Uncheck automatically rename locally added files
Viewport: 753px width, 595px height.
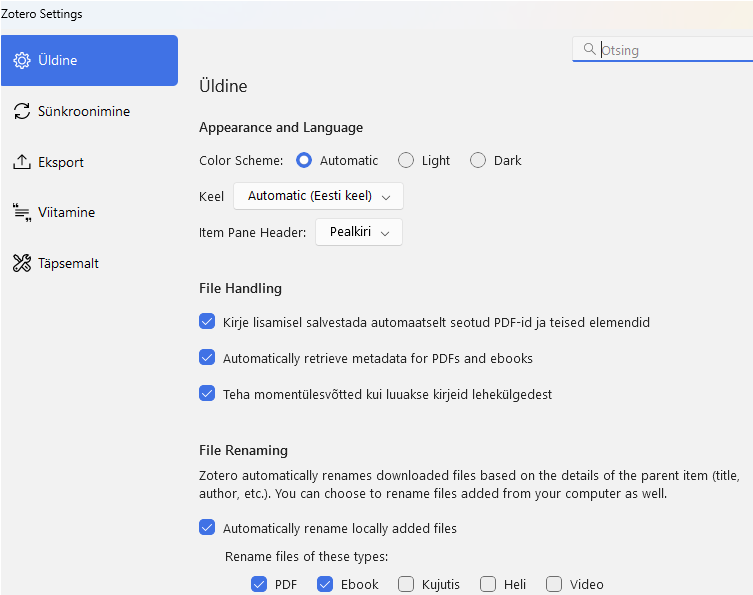207,527
